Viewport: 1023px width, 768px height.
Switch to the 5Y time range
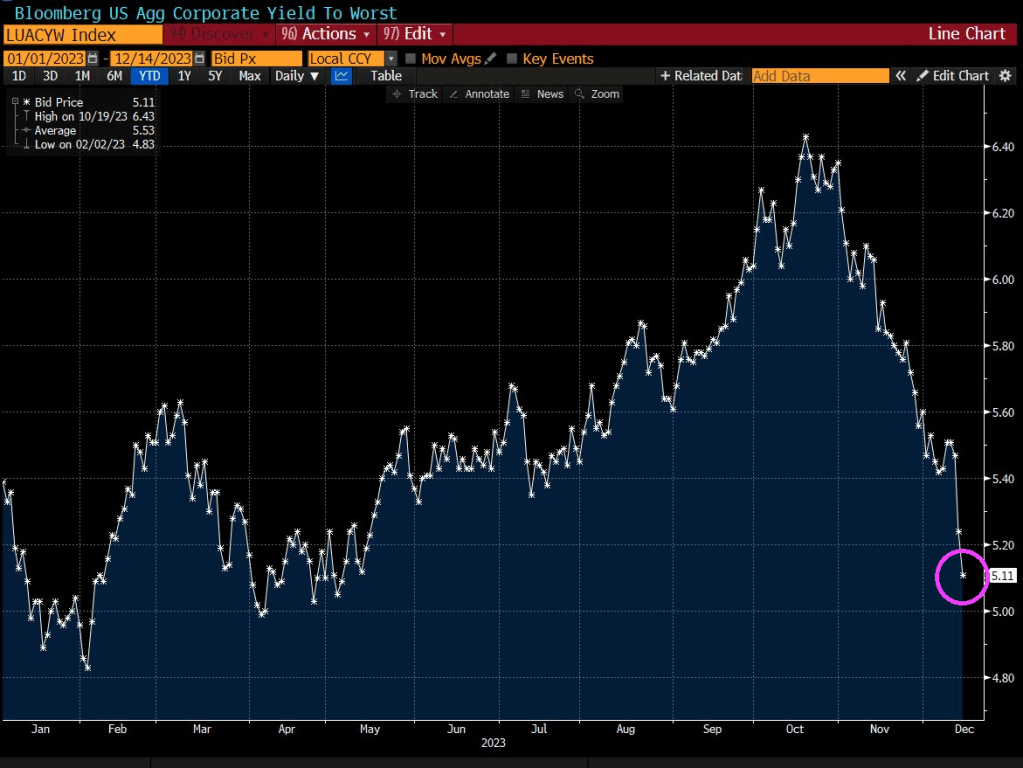tap(215, 76)
